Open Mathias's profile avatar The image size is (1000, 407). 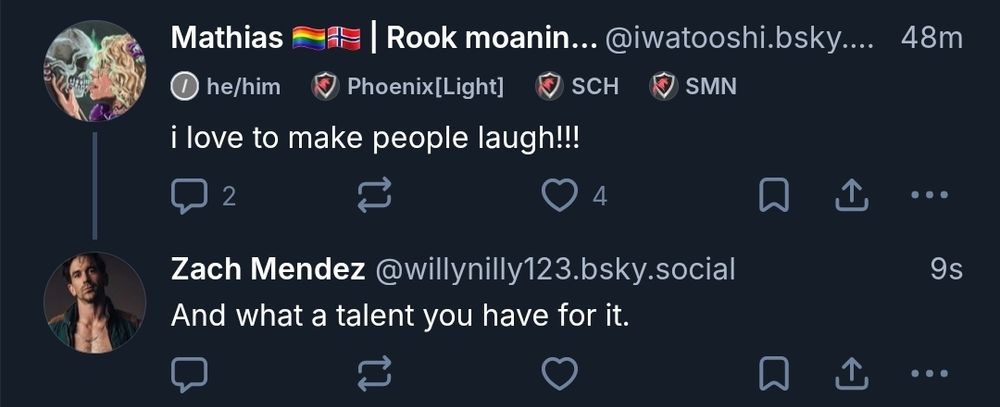(x=94, y=70)
